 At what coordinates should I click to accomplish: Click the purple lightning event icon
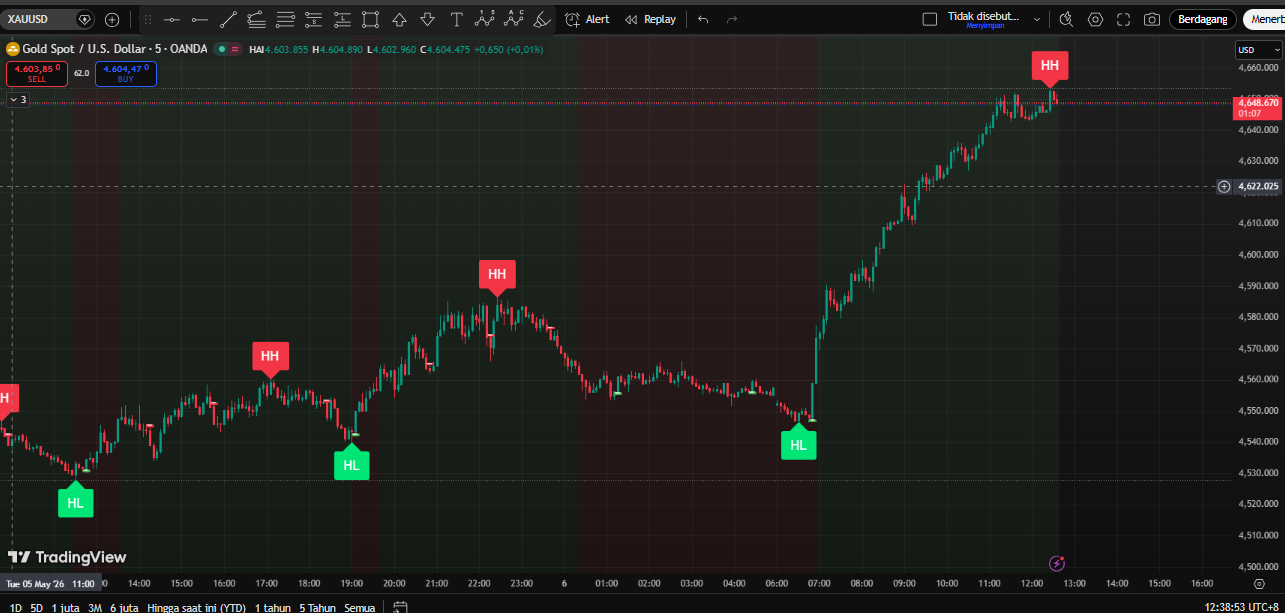[x=1057, y=564]
